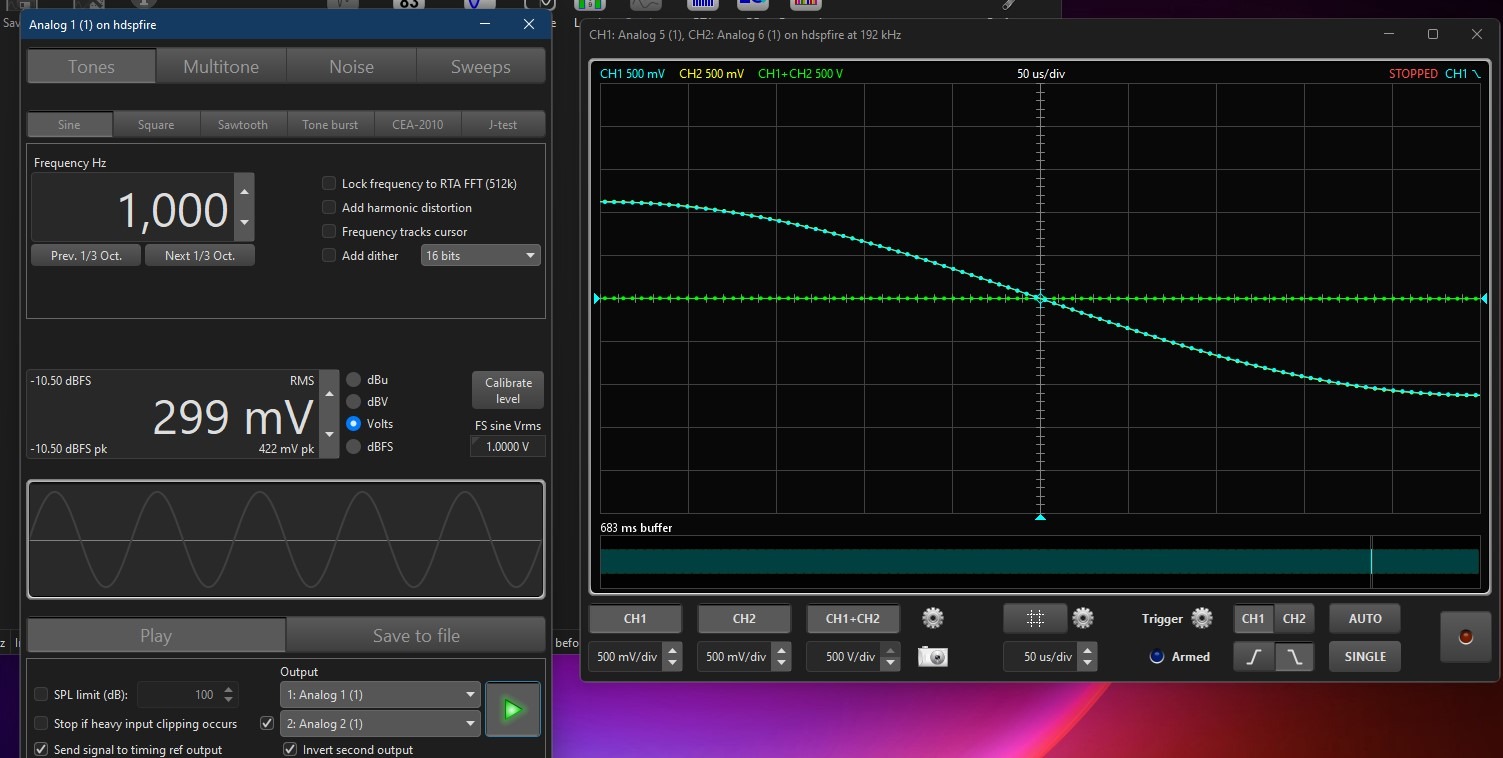Open the 1: Analog 1 (1) output dropdown

click(380, 694)
